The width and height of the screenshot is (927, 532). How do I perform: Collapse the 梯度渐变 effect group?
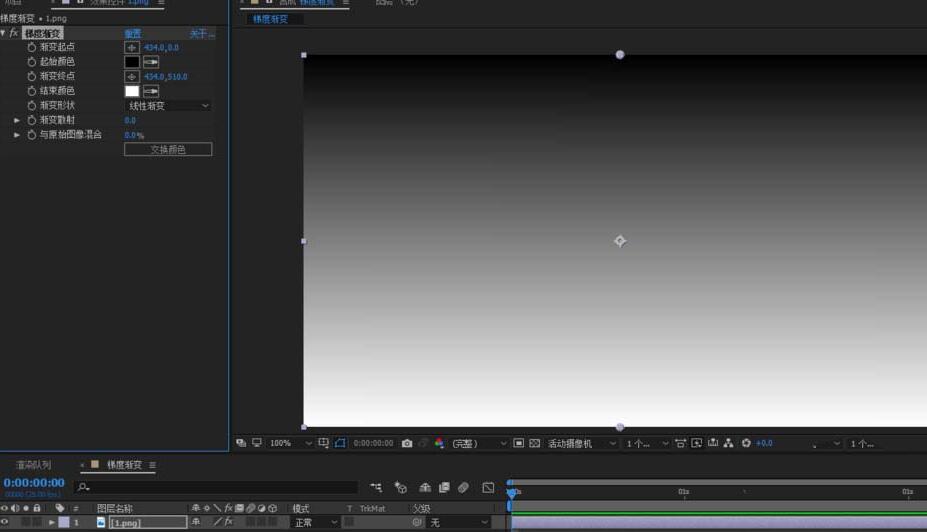pyautogui.click(x=3, y=33)
